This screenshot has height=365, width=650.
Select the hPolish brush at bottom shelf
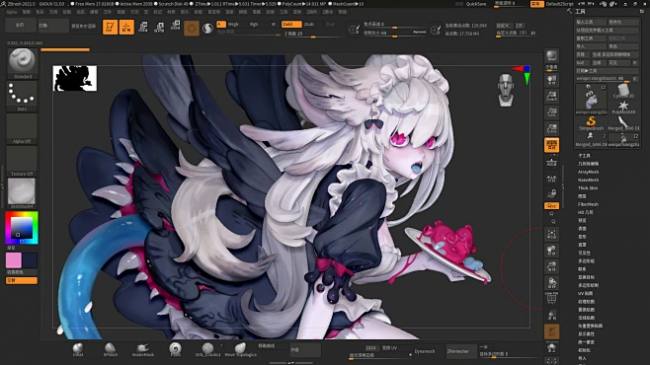[110, 350]
